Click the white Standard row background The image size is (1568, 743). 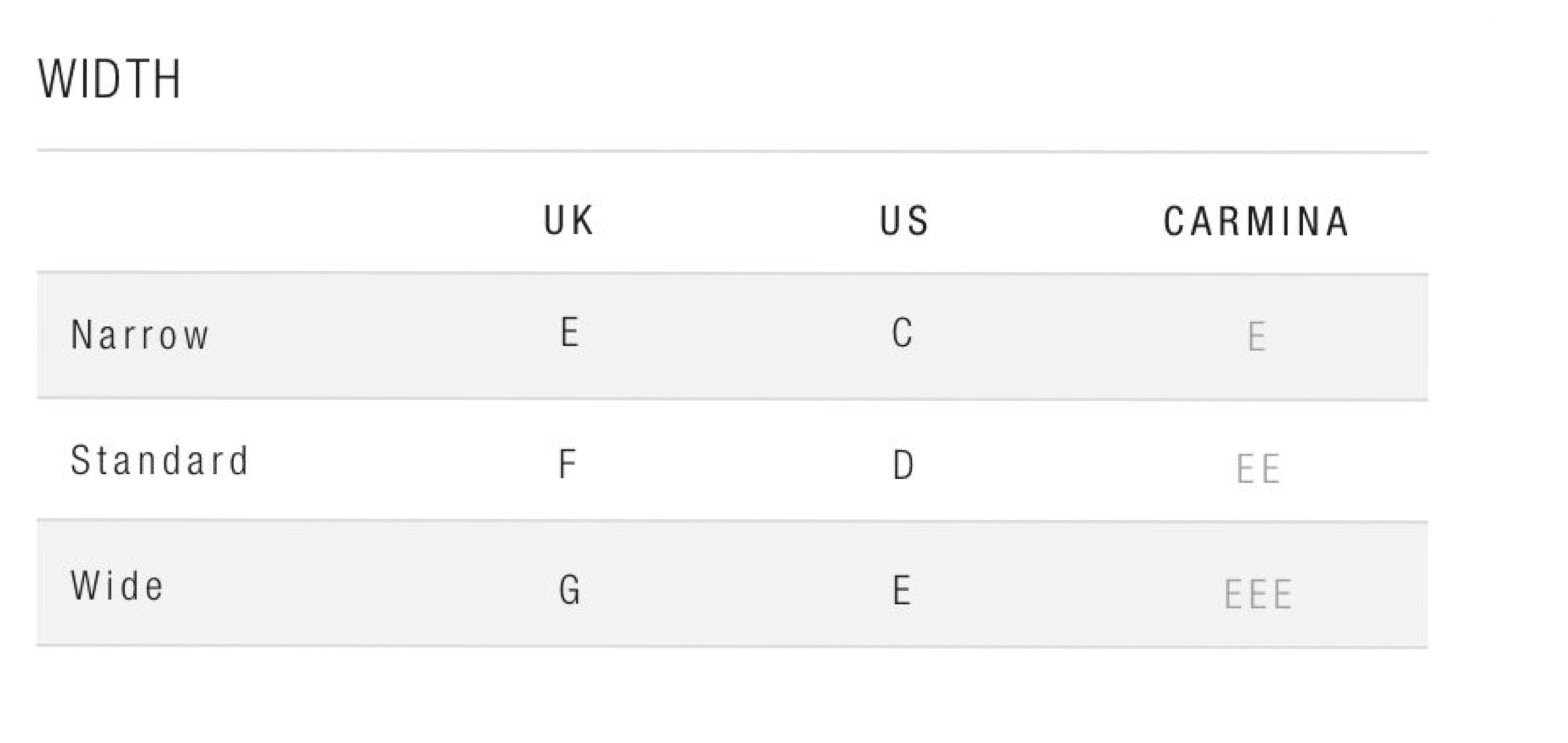click(x=732, y=461)
